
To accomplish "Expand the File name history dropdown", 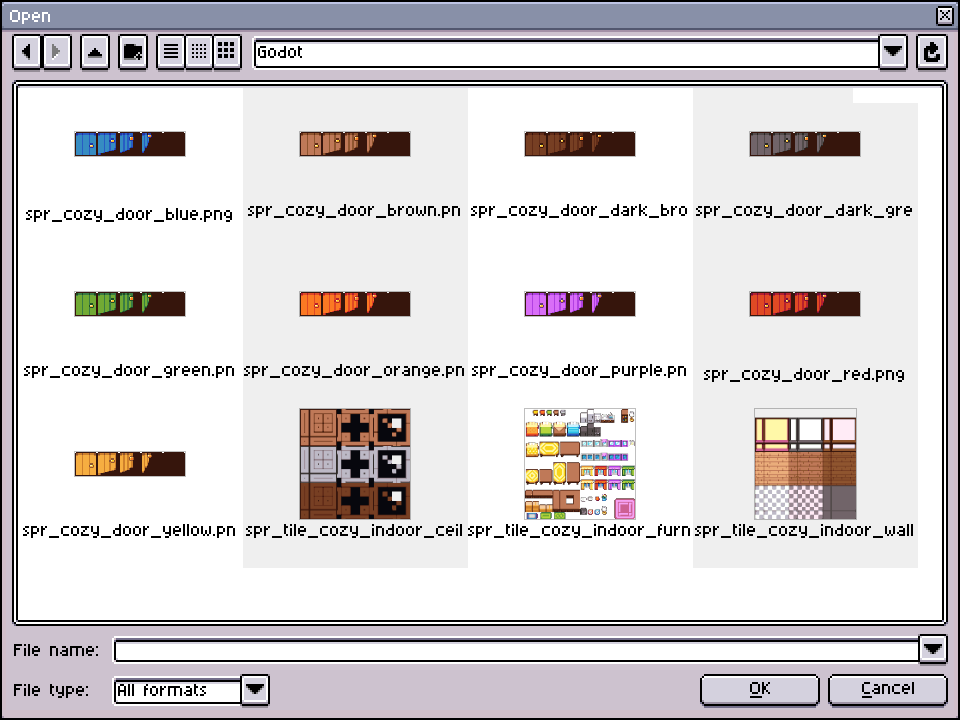I will tap(933, 650).
